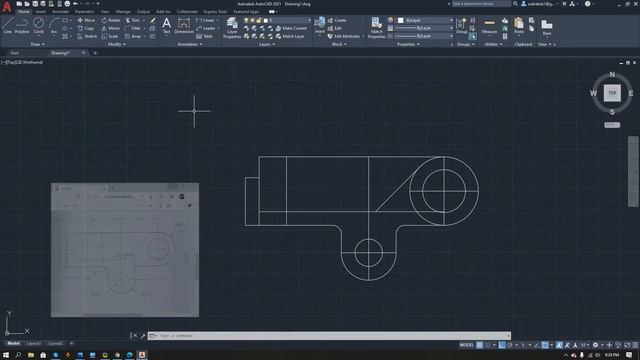Open the Annotate ribbon tab

coord(60,12)
